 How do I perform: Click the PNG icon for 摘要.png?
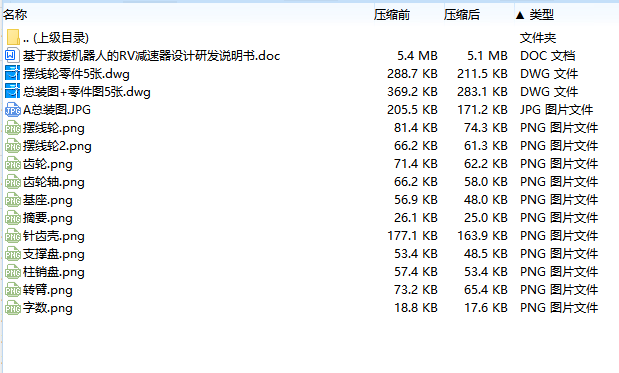(13, 218)
